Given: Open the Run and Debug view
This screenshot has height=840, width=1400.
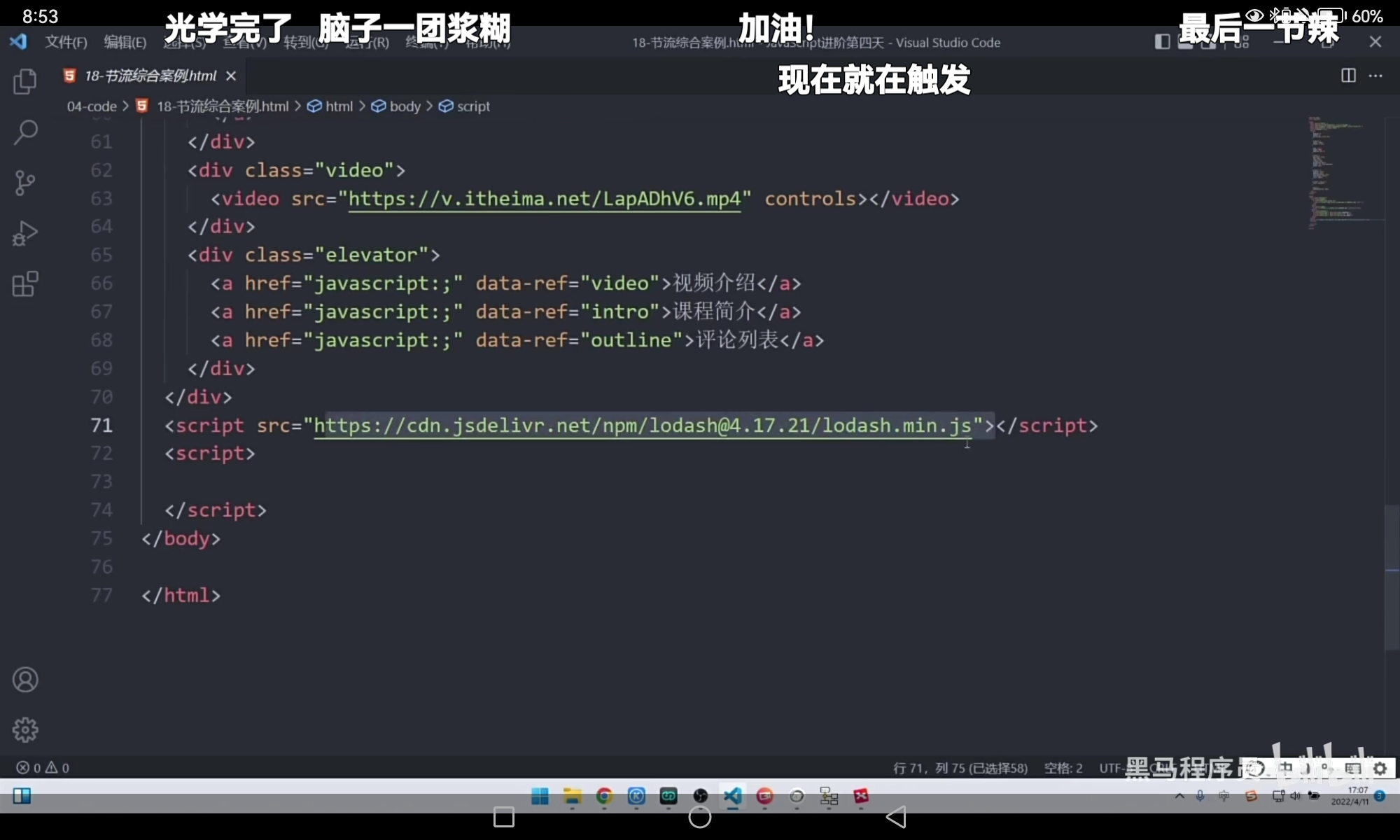Looking at the screenshot, I should (x=25, y=234).
